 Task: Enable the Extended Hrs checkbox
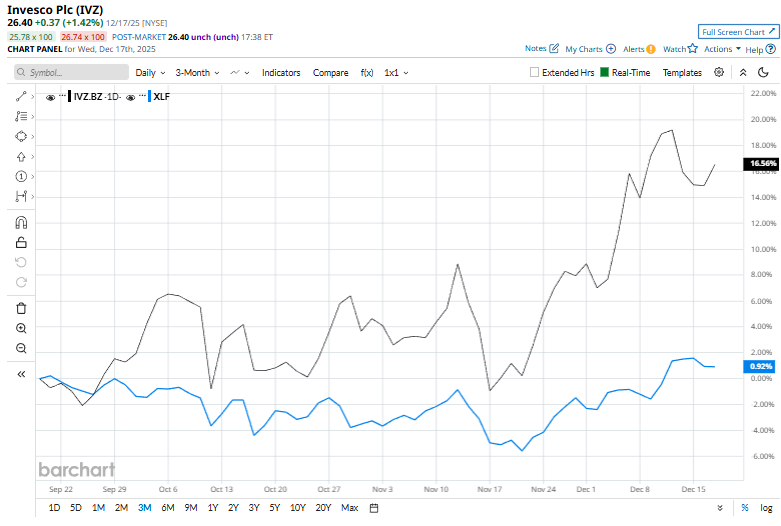coord(534,72)
